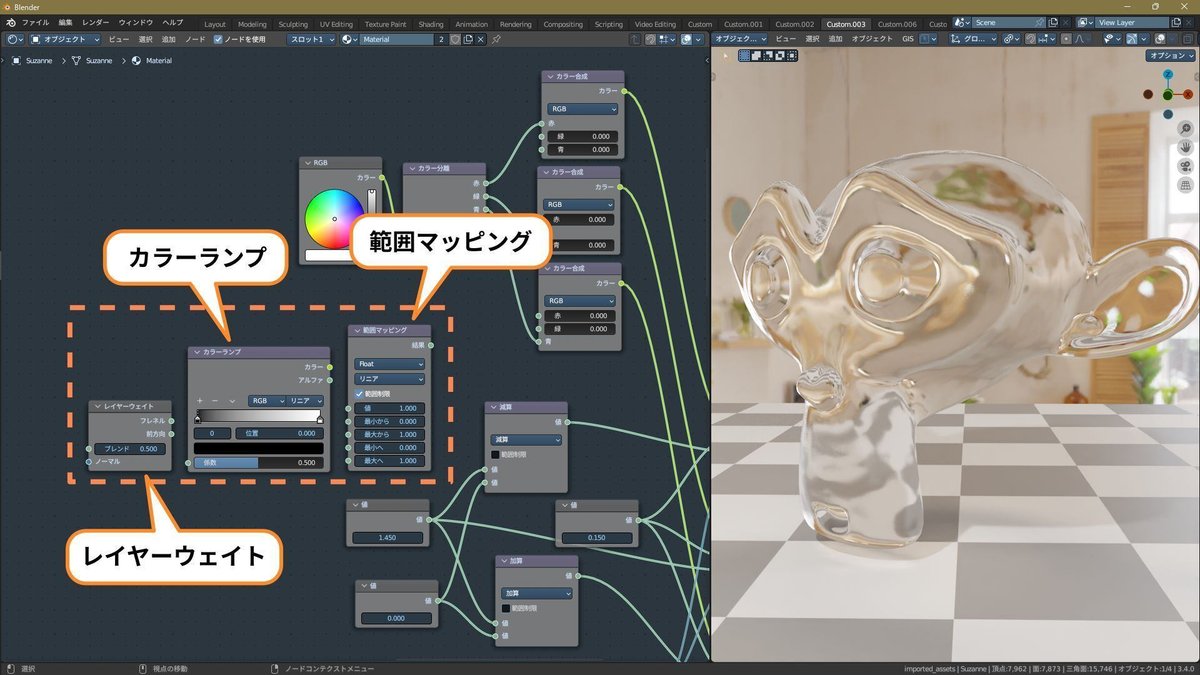Click the fake user shield icon beside Material
The image size is (1200, 675).
[x=455, y=39]
